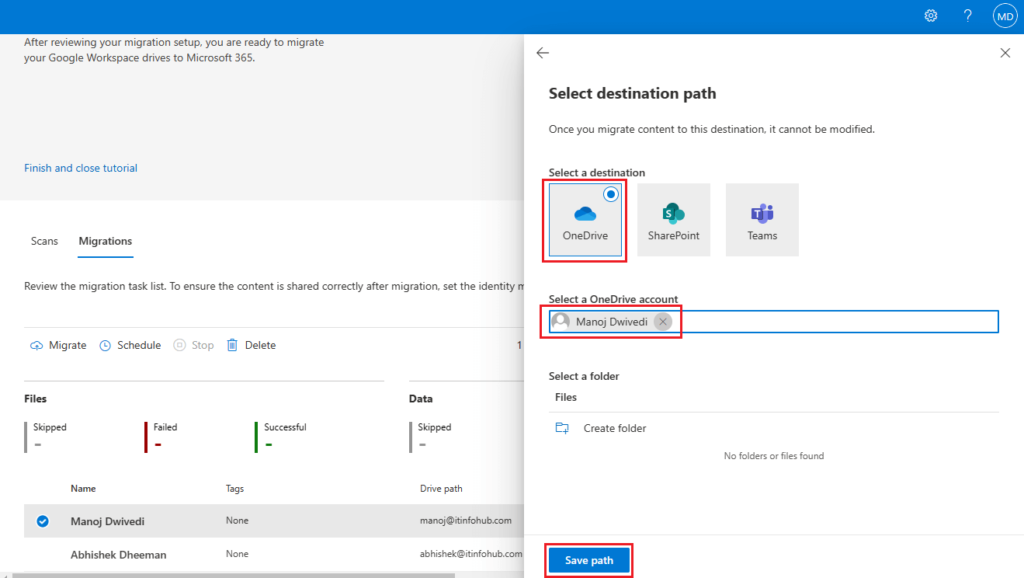This screenshot has height=578, width=1024.
Task: Open the MD account avatar menu
Action: click(1006, 15)
